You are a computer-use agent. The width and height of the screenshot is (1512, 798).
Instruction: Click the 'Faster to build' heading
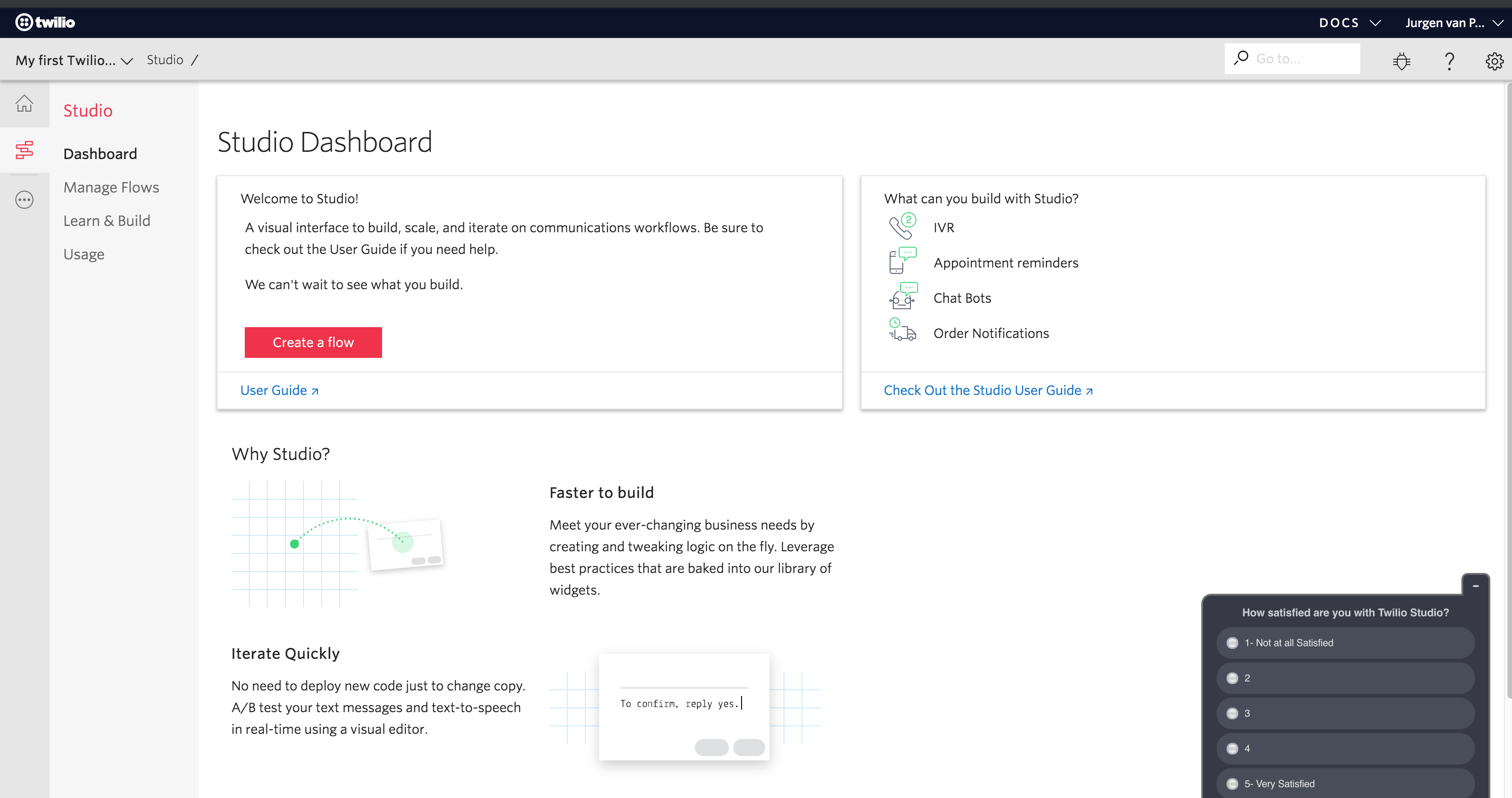point(601,493)
